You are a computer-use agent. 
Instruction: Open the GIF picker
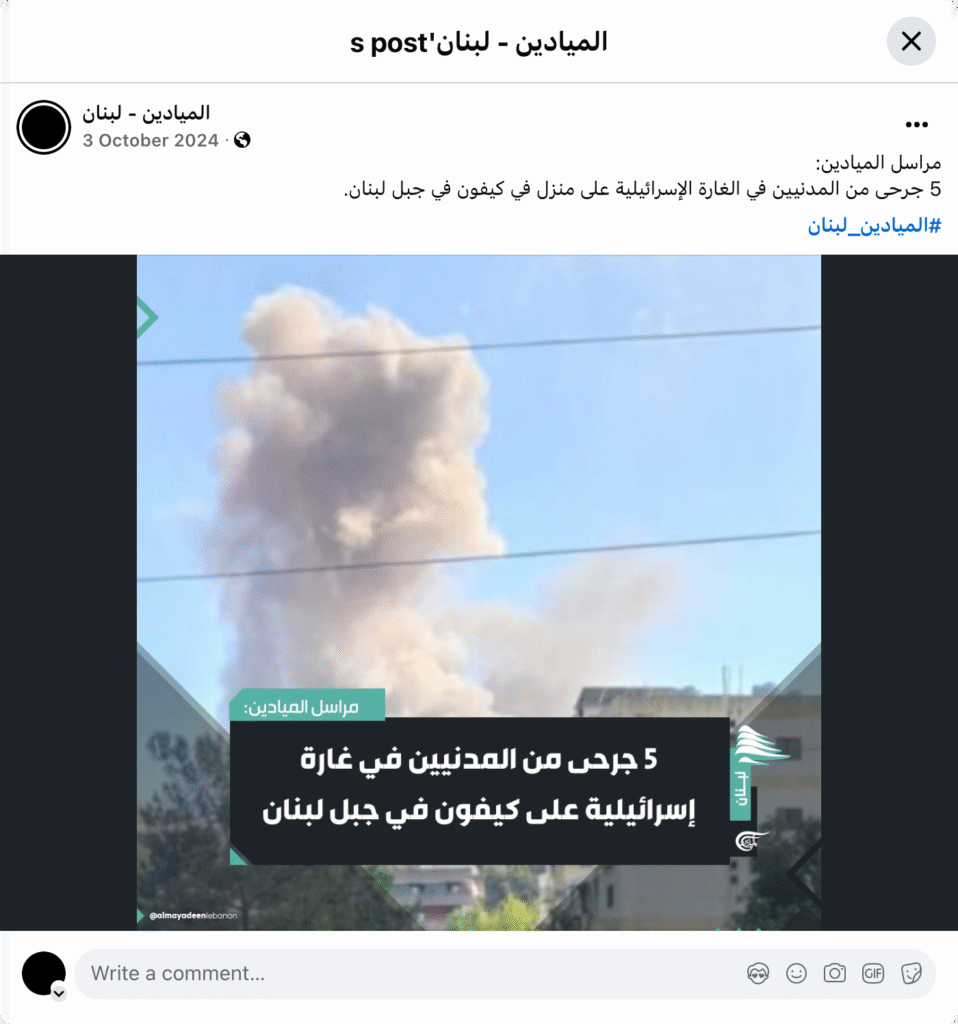(873, 973)
